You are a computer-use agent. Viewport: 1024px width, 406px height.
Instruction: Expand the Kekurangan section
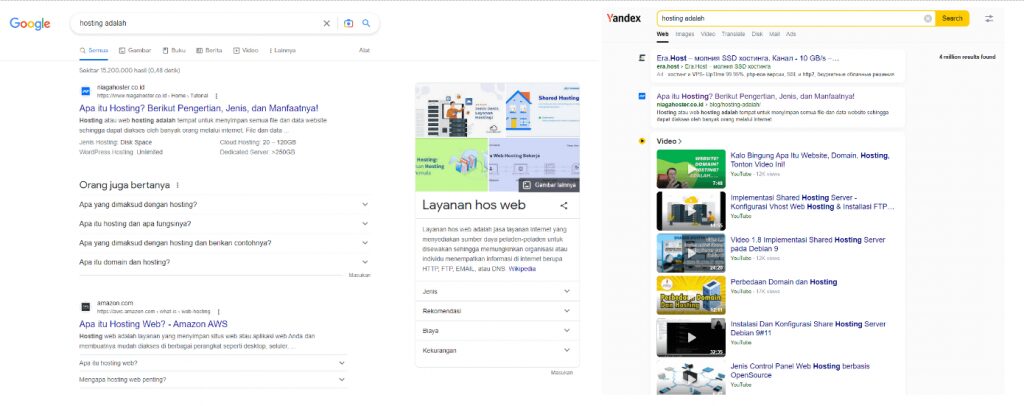click(x=497, y=351)
